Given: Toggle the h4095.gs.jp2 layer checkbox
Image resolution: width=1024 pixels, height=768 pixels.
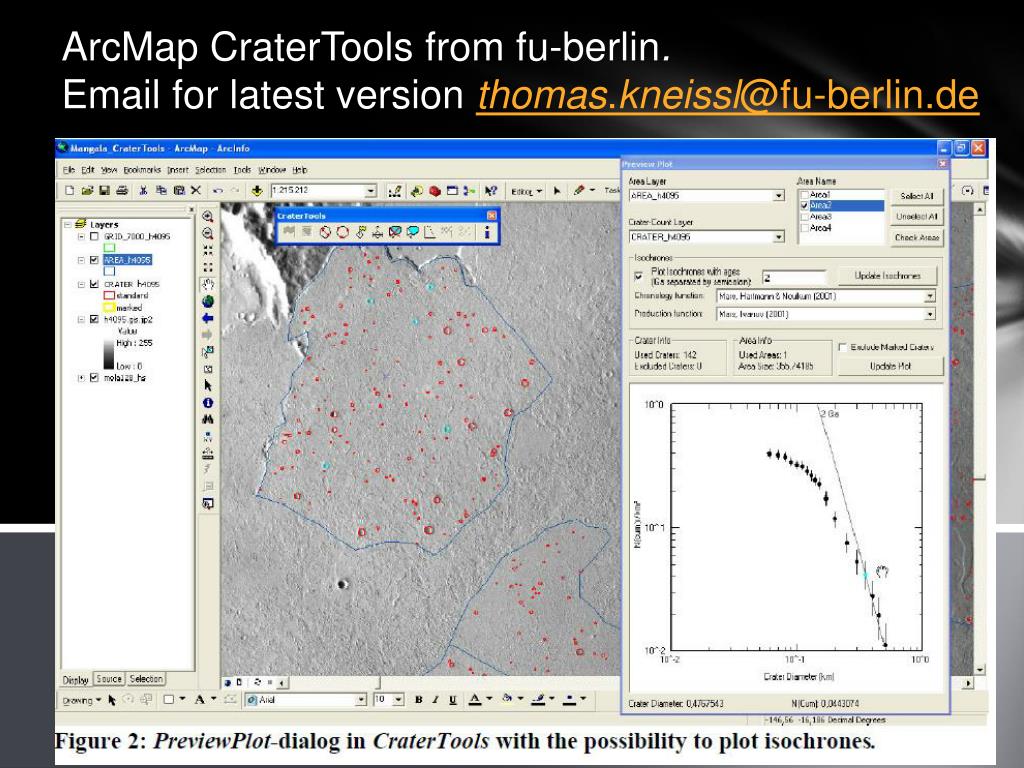Looking at the screenshot, I should [94, 319].
